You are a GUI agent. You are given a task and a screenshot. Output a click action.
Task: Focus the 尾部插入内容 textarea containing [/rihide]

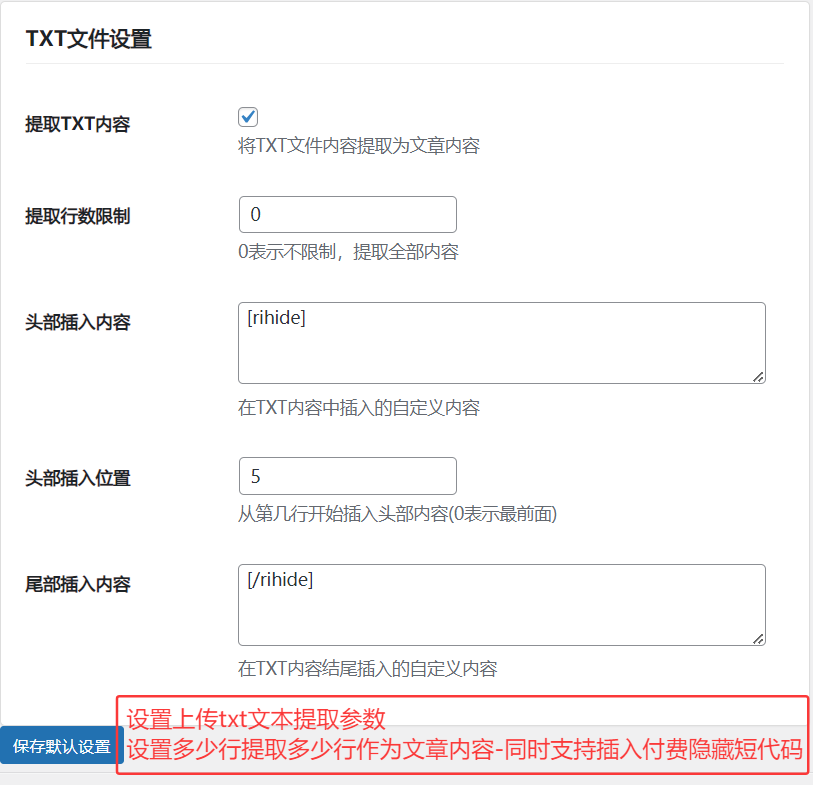pyautogui.click(x=500, y=604)
